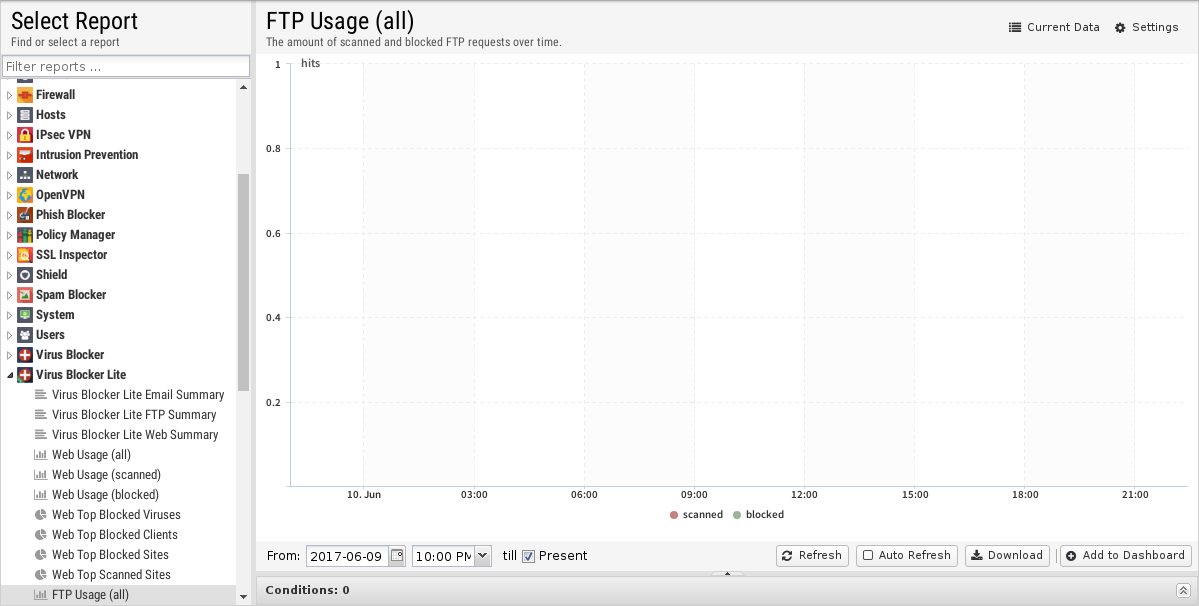Click the Filter reports input field

point(126,66)
